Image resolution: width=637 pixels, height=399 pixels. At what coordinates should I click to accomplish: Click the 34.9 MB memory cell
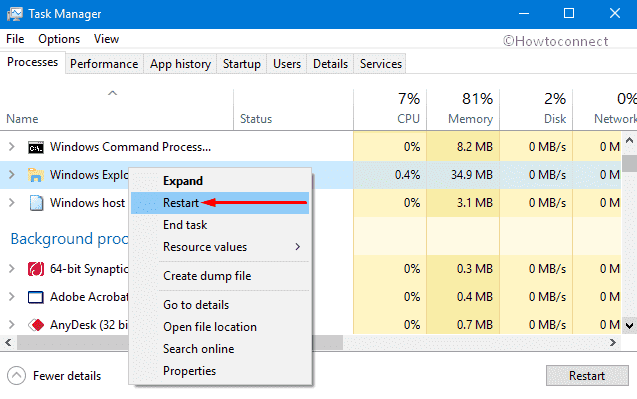pos(463,175)
